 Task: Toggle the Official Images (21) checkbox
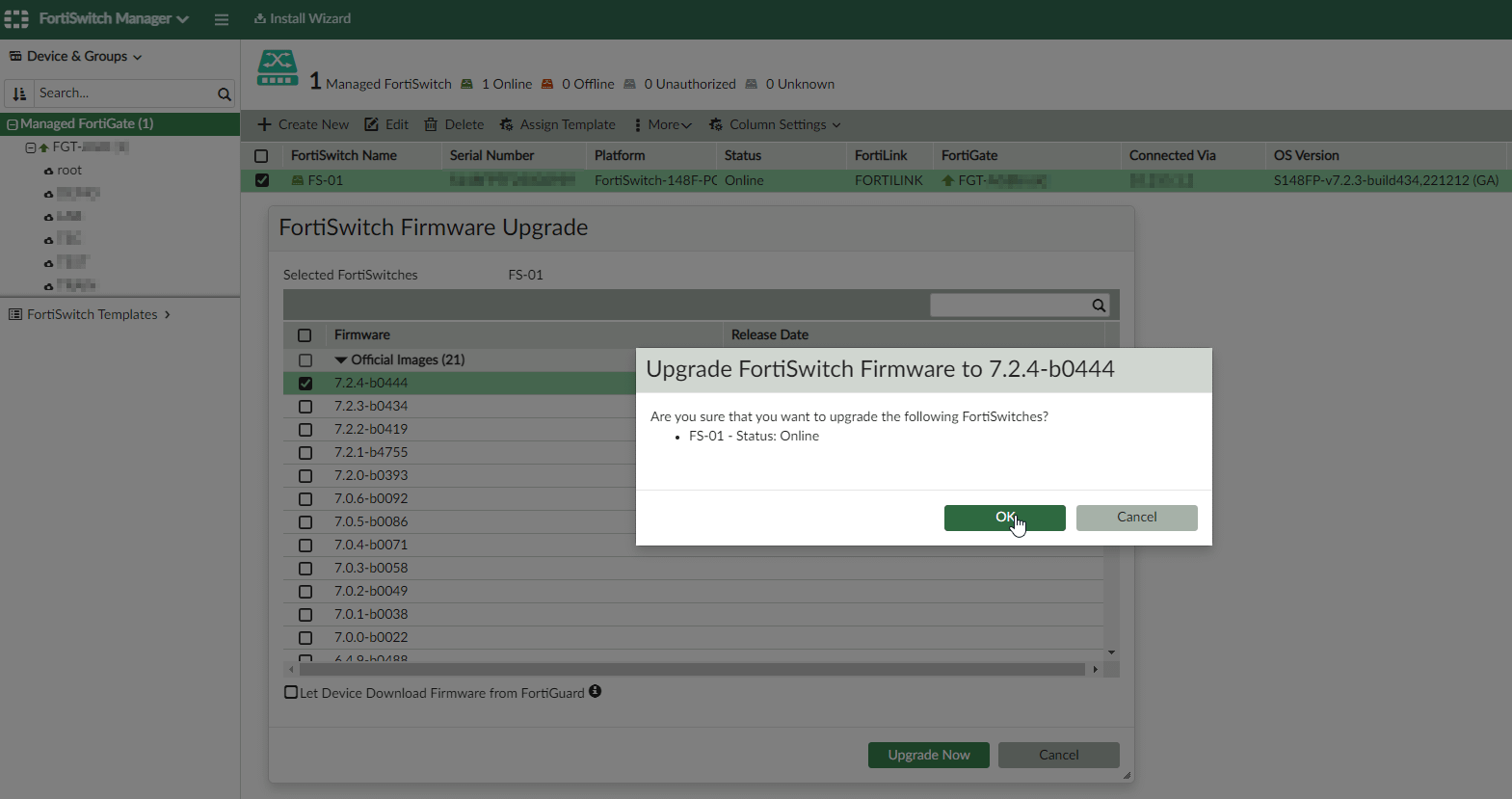tap(305, 360)
